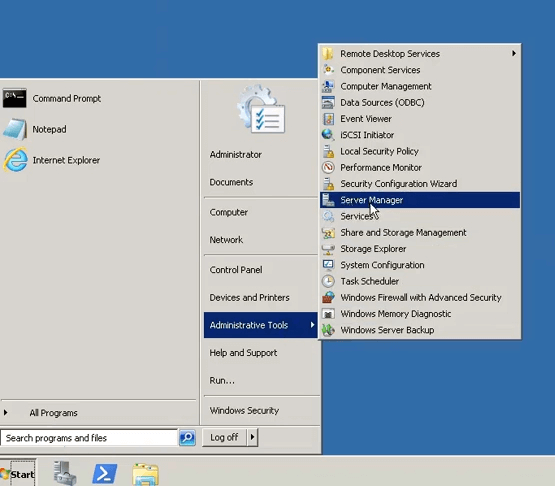
Task: Click the Windows Server Backup icon
Action: tap(328, 330)
